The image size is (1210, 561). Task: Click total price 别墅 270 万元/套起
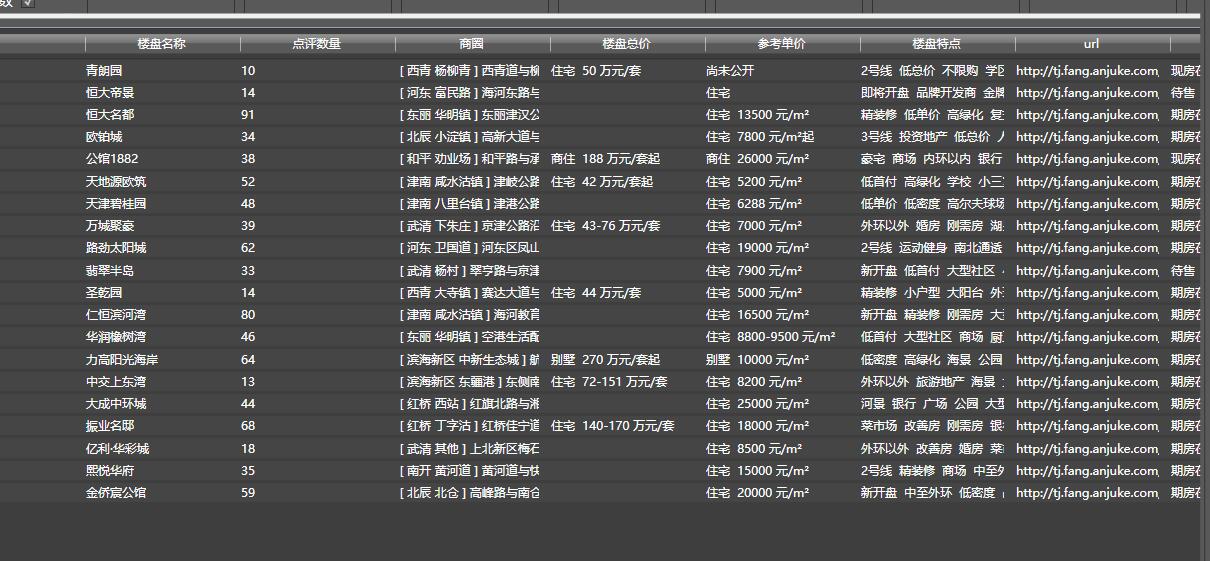[x=605, y=360]
